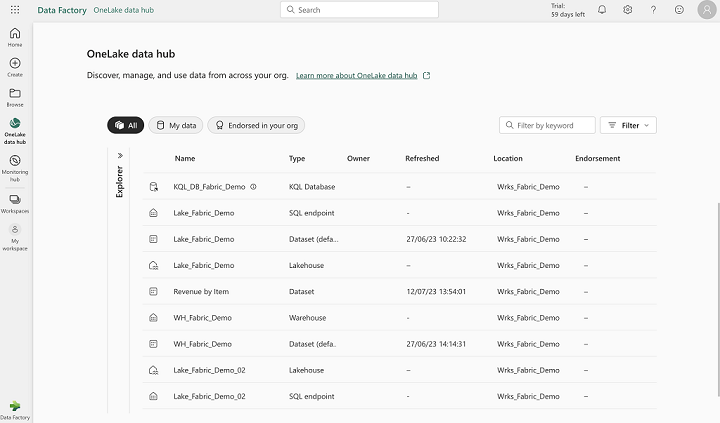The image size is (720, 423).
Task: Click OneLake data hub breadcrumb
Action: tap(124, 10)
